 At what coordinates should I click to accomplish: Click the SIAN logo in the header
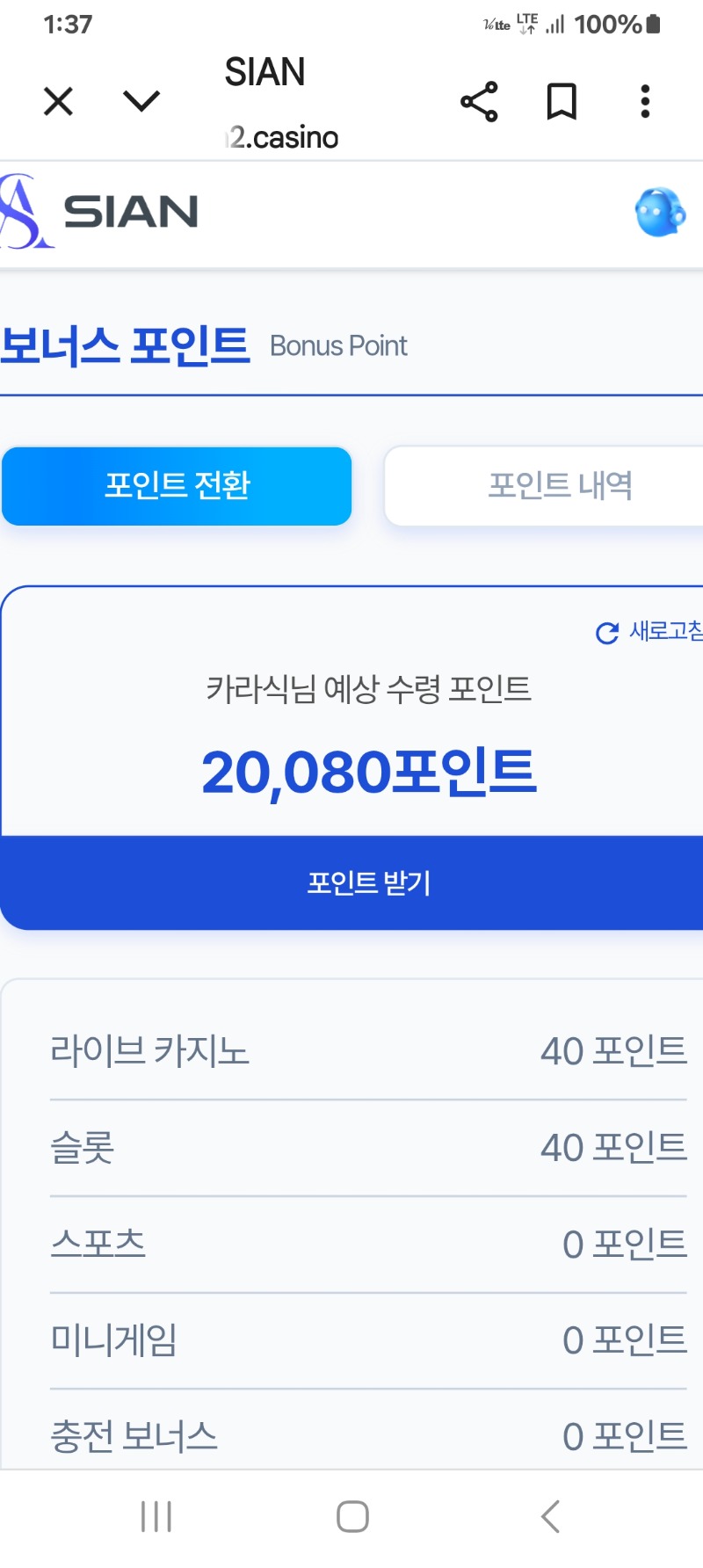click(101, 212)
